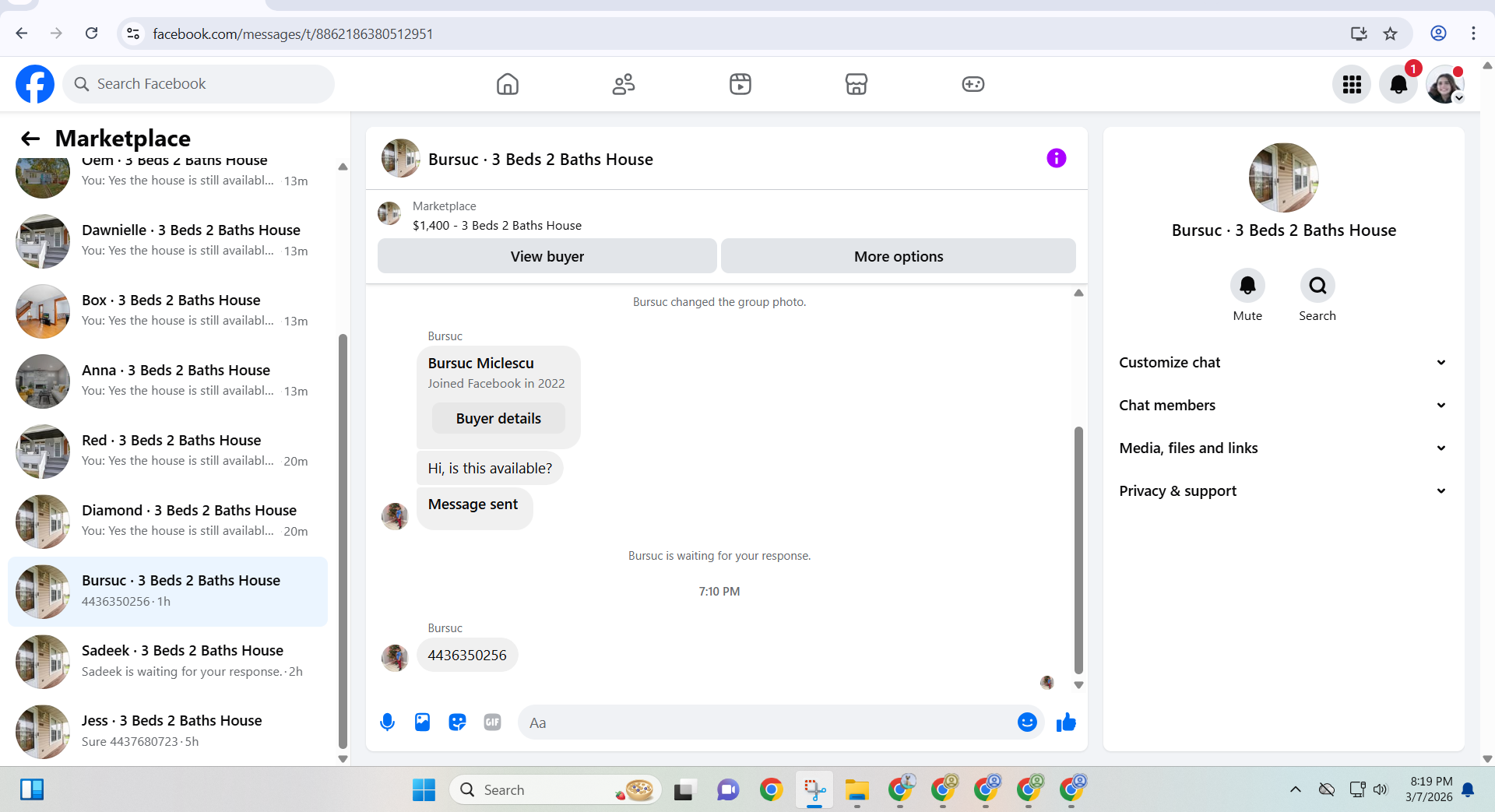Open the Gaming controller icon

tap(973, 84)
